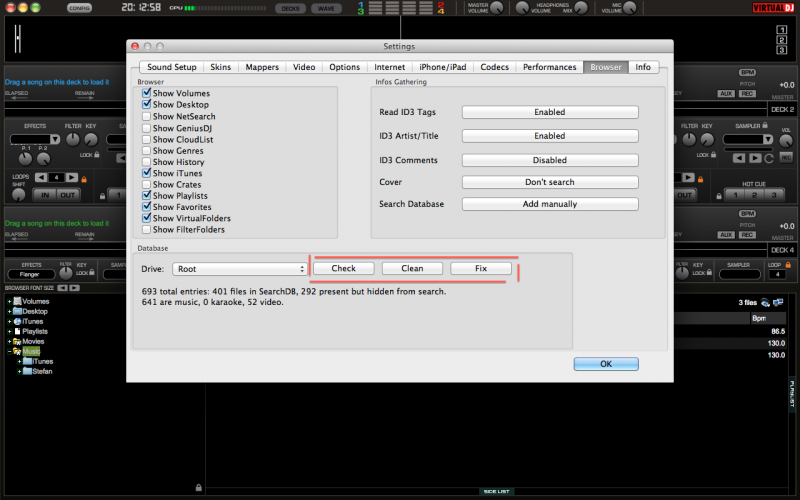Collapse the Music tree node
Viewport: 800px width, 500px height.
pos(9,352)
